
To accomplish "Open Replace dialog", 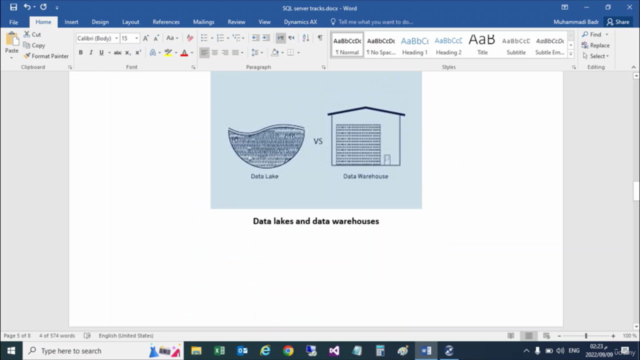I will [596, 45].
